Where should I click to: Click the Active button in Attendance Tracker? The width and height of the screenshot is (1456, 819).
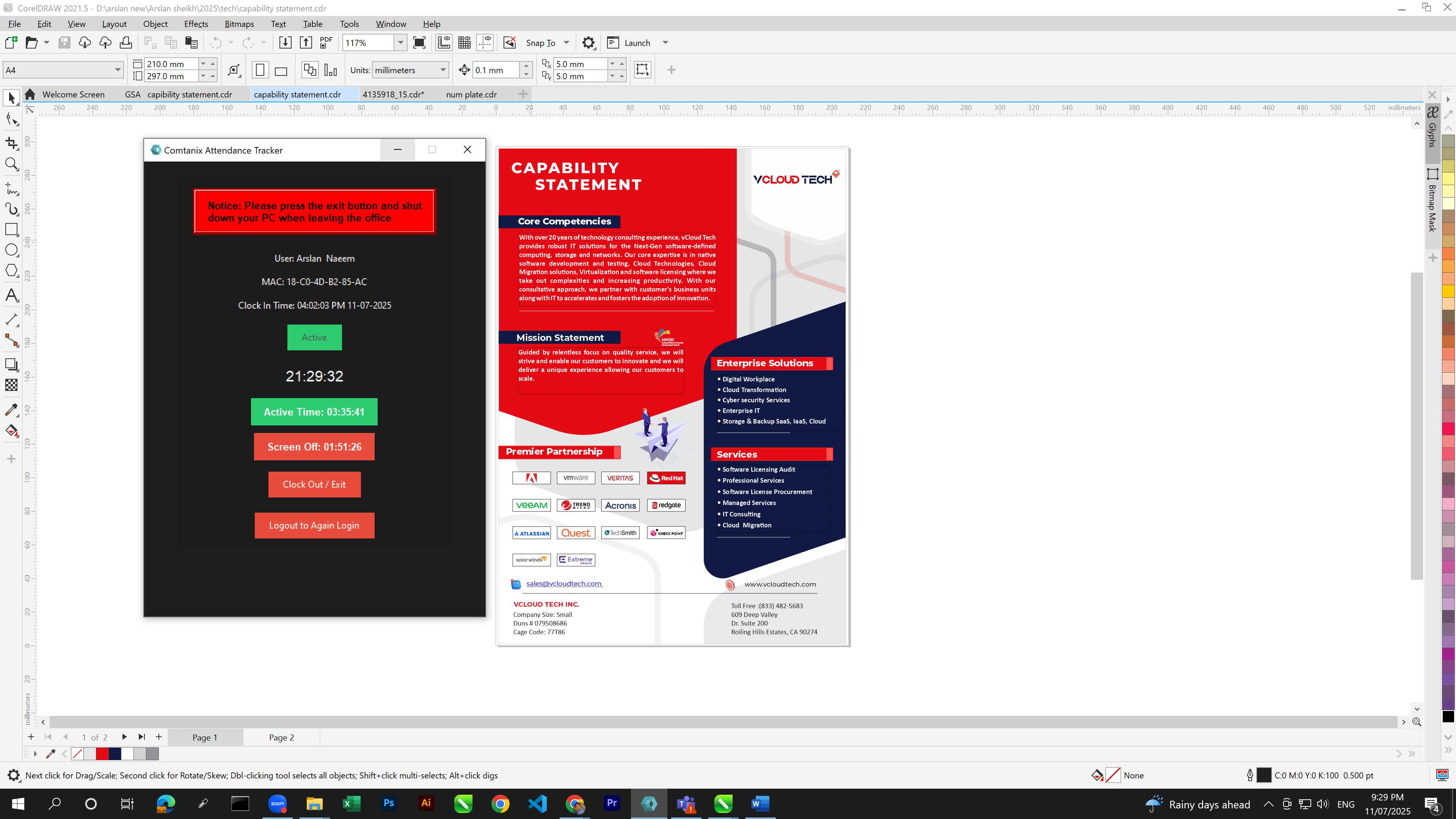tap(314, 337)
